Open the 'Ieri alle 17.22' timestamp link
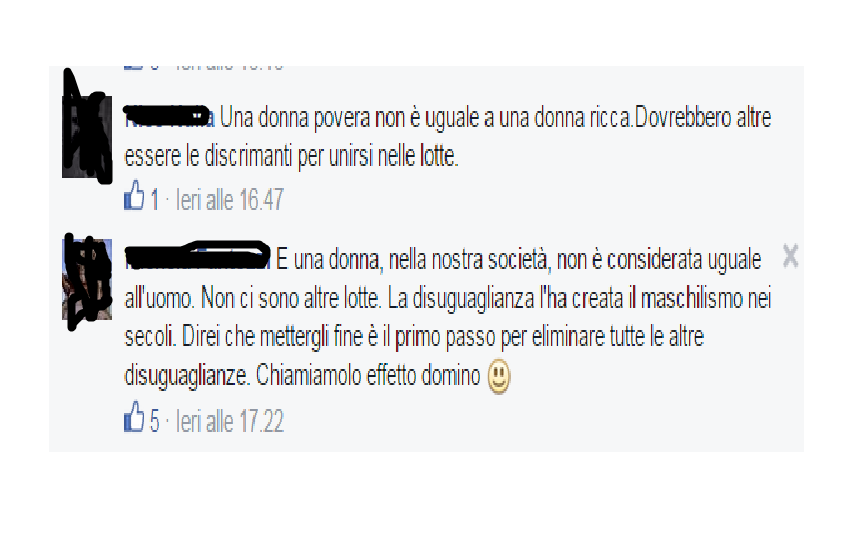 pos(230,421)
